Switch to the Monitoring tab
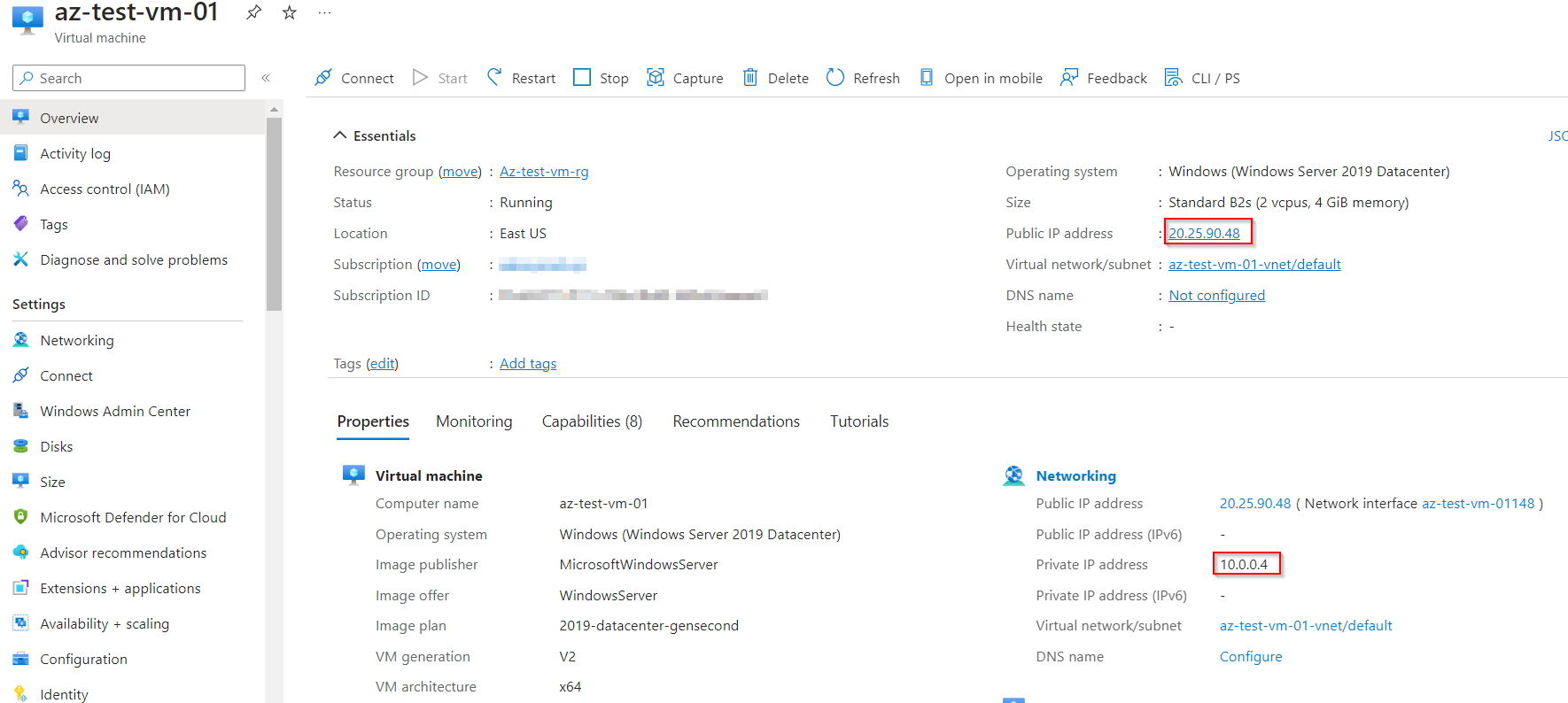 coord(474,421)
